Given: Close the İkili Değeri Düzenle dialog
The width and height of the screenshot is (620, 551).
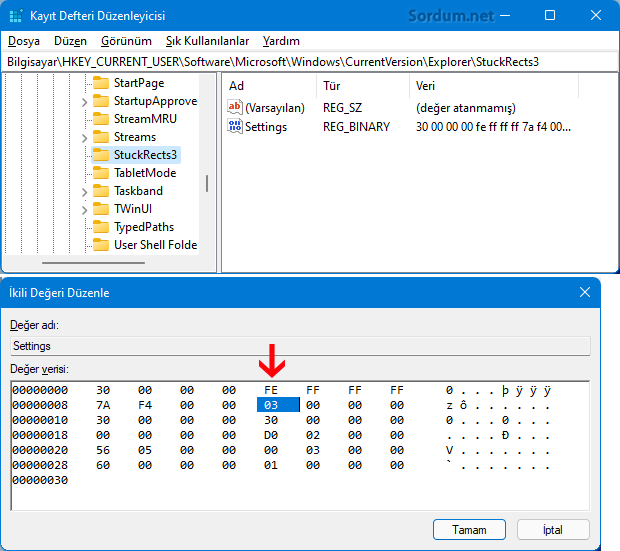Looking at the screenshot, I should pyautogui.click(x=585, y=292).
